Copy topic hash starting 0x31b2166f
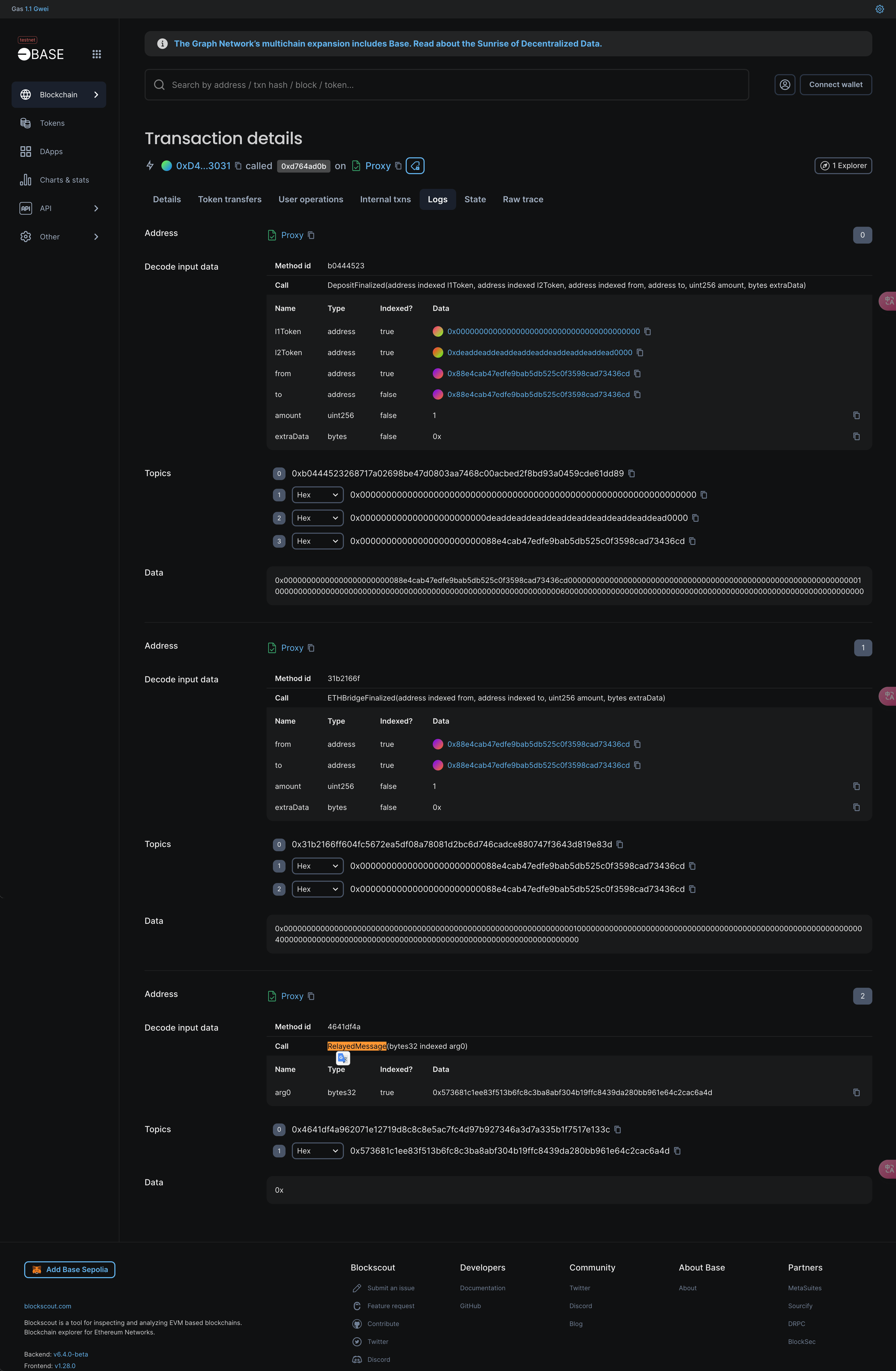The width and height of the screenshot is (896, 1371). [620, 844]
